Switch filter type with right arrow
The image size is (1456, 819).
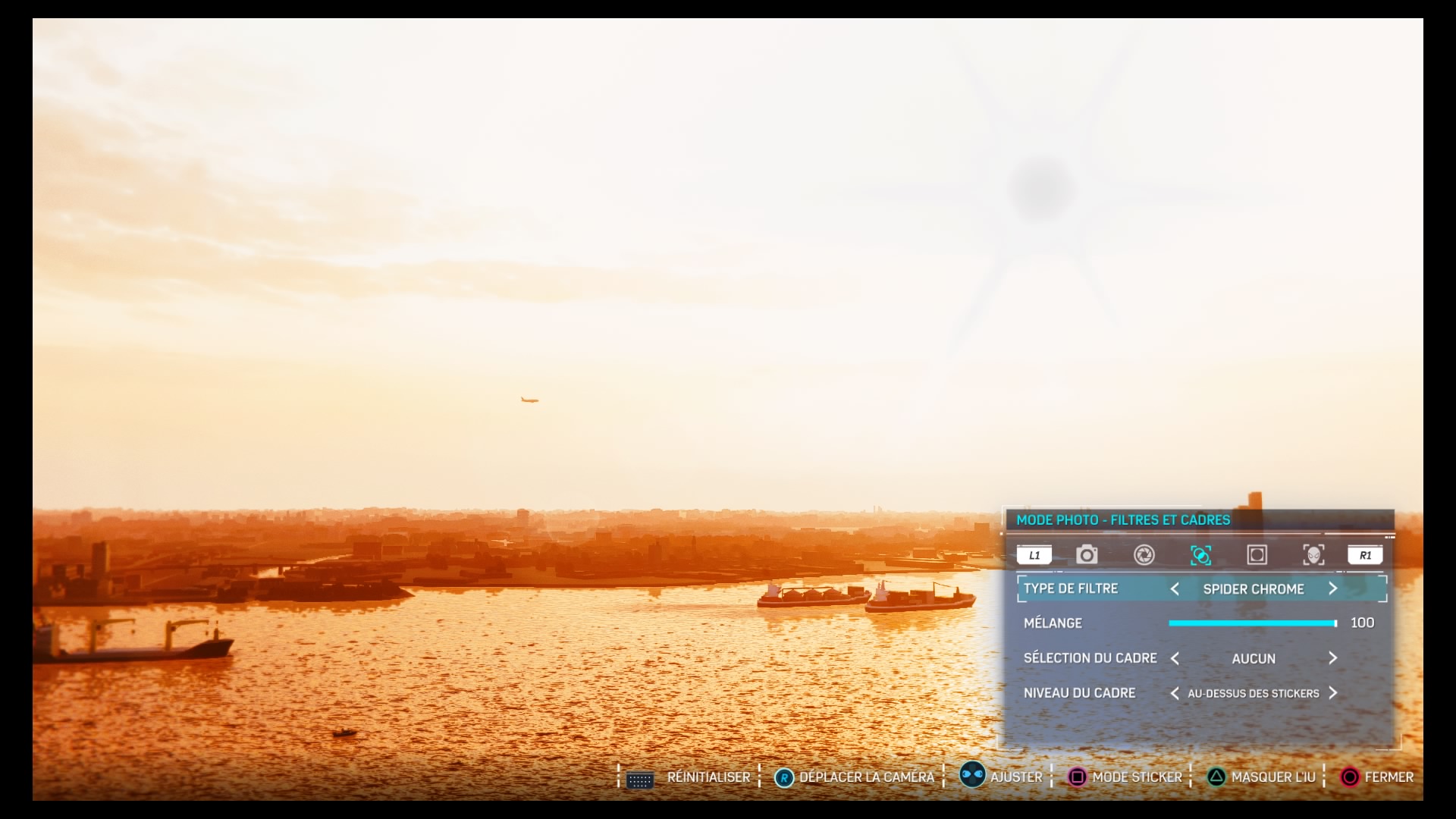(x=1332, y=588)
